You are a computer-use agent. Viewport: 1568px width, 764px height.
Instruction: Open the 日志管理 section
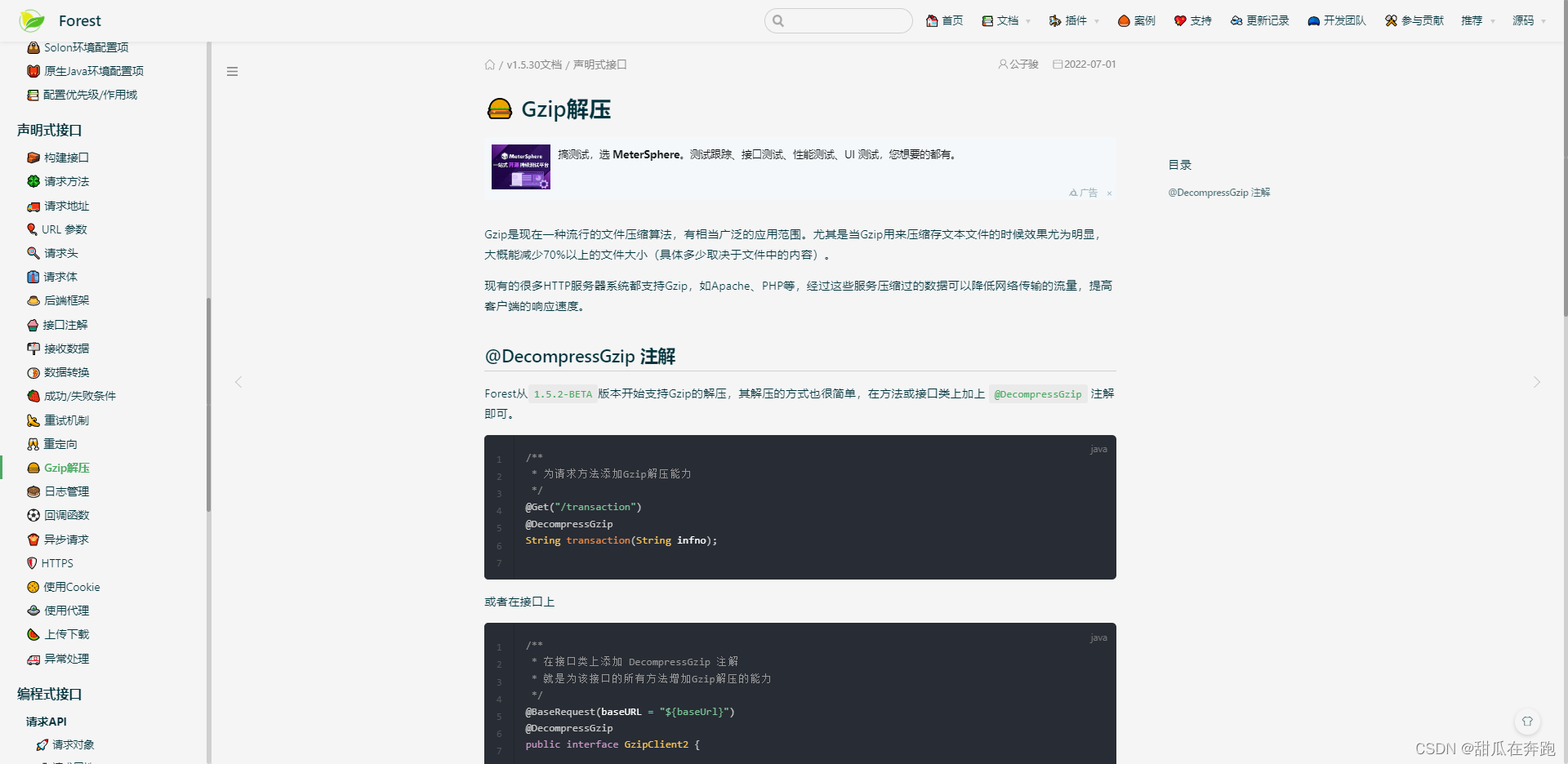65,491
